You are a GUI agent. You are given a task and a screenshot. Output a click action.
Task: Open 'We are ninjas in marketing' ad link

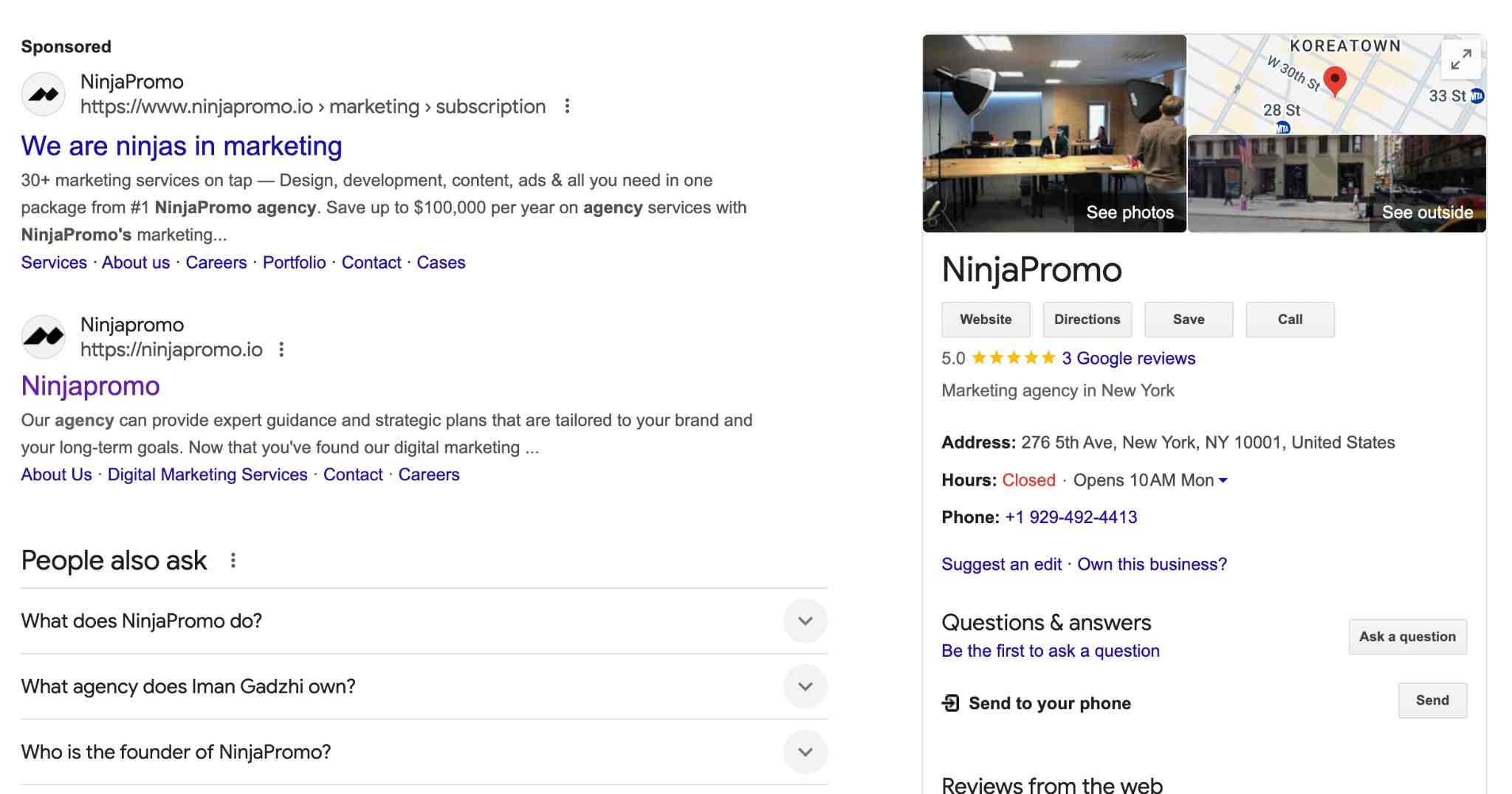(x=182, y=146)
